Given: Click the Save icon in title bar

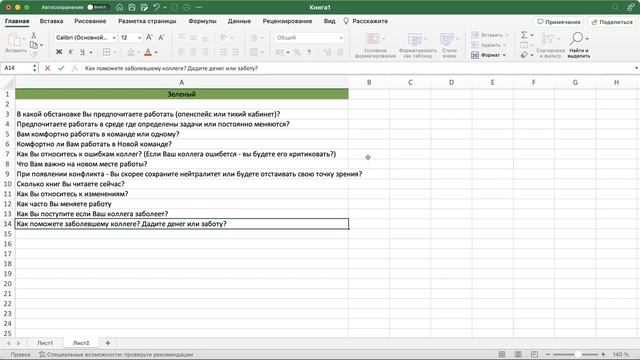Looking at the screenshot, I should click(x=132, y=7).
